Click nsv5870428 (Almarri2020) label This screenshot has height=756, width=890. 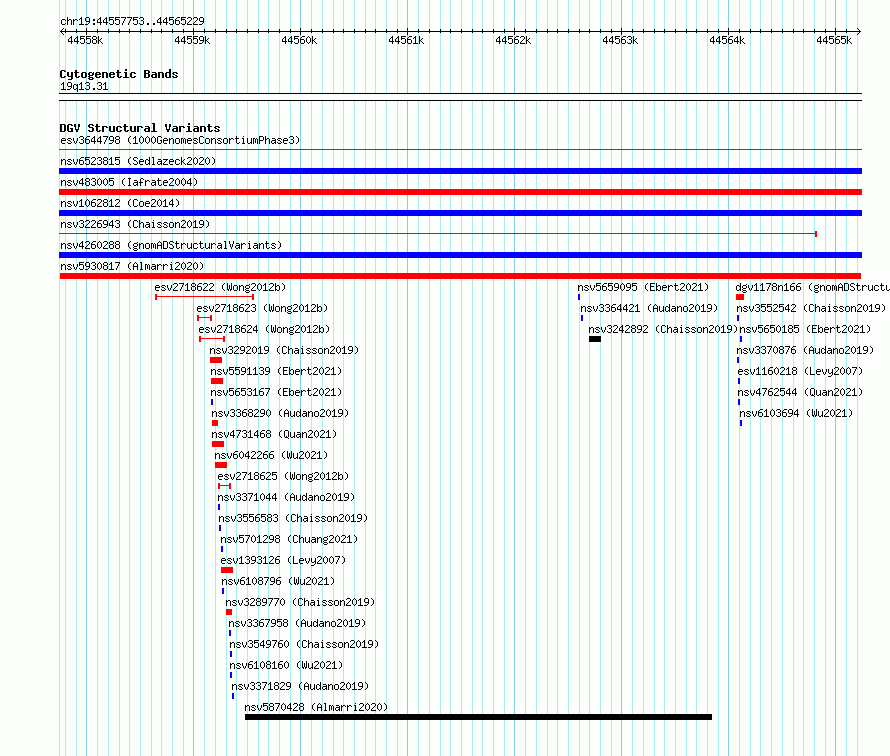click(x=316, y=707)
